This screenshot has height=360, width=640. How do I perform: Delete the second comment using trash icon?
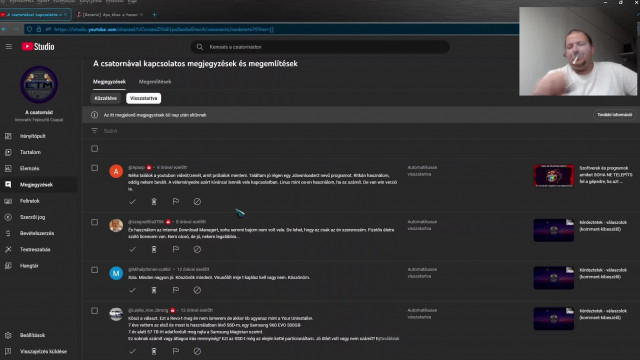tap(154, 249)
